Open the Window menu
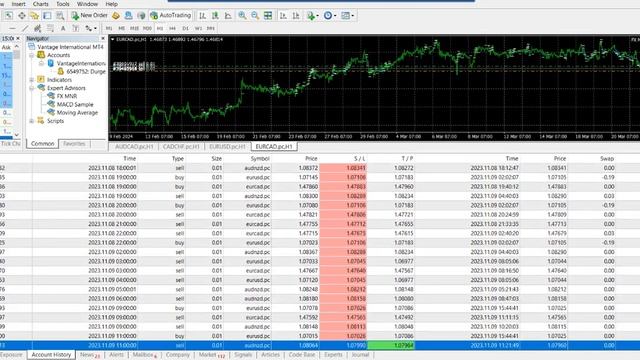Viewport: 640px width, 360px height. [87, 4]
